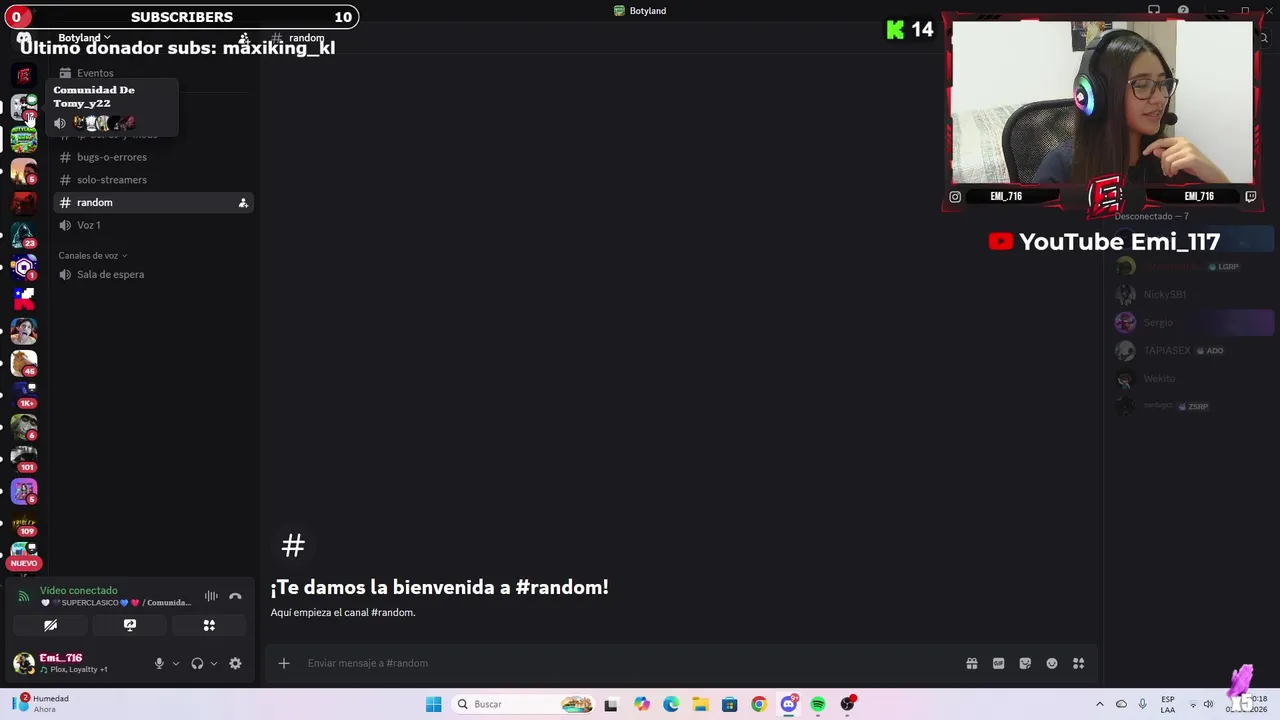This screenshot has width=1280, height=720.
Task: Send a gift using the gift icon
Action: pyautogui.click(x=971, y=663)
